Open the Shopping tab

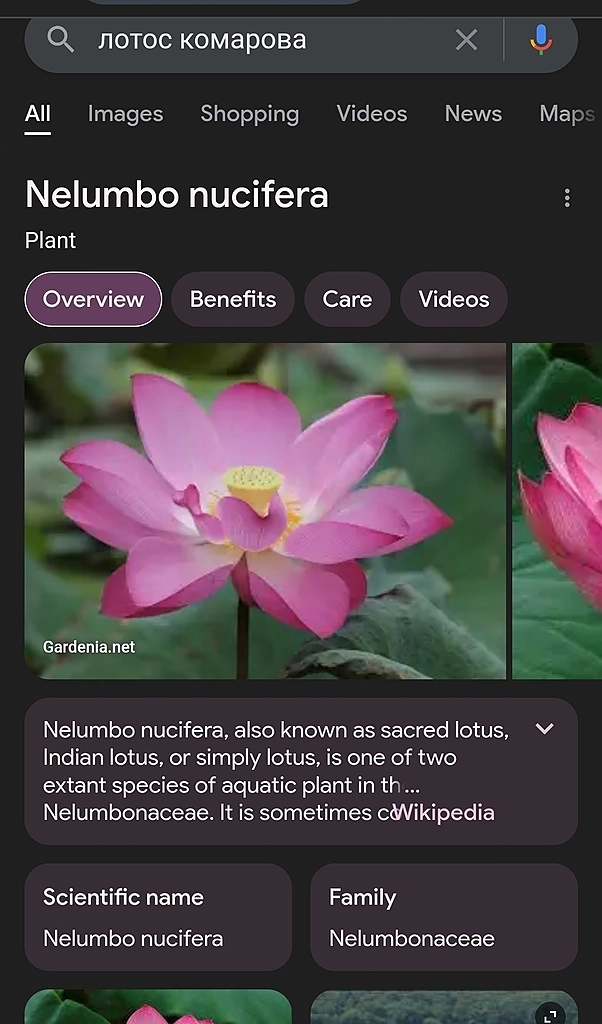(x=249, y=114)
